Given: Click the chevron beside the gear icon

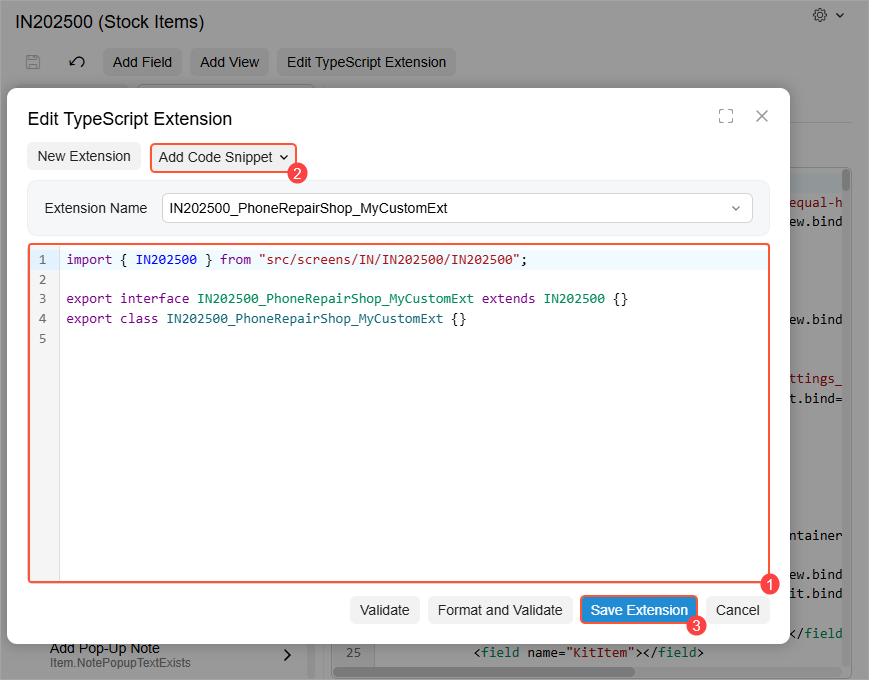Looking at the screenshot, I should point(840,15).
